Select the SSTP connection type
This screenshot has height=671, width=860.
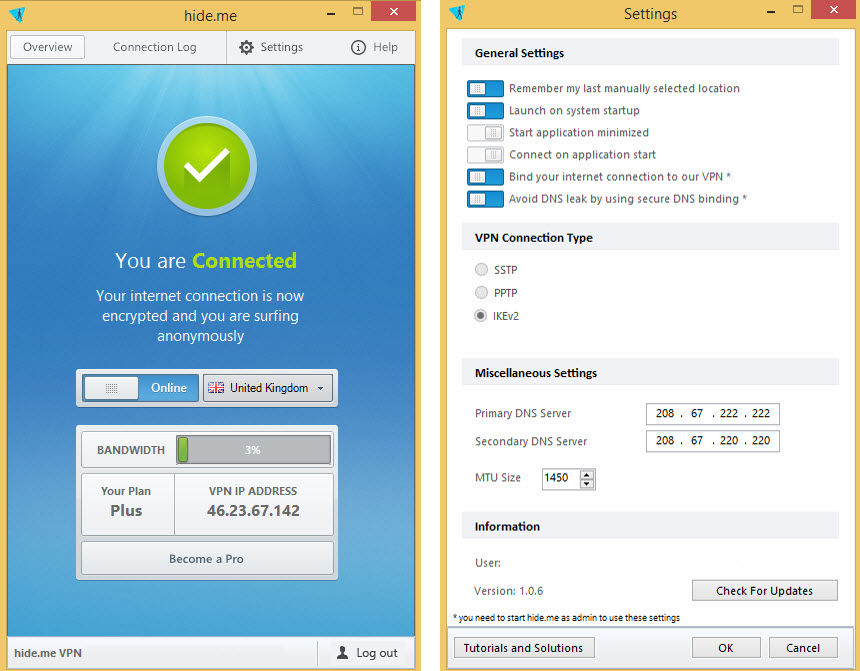click(x=481, y=269)
